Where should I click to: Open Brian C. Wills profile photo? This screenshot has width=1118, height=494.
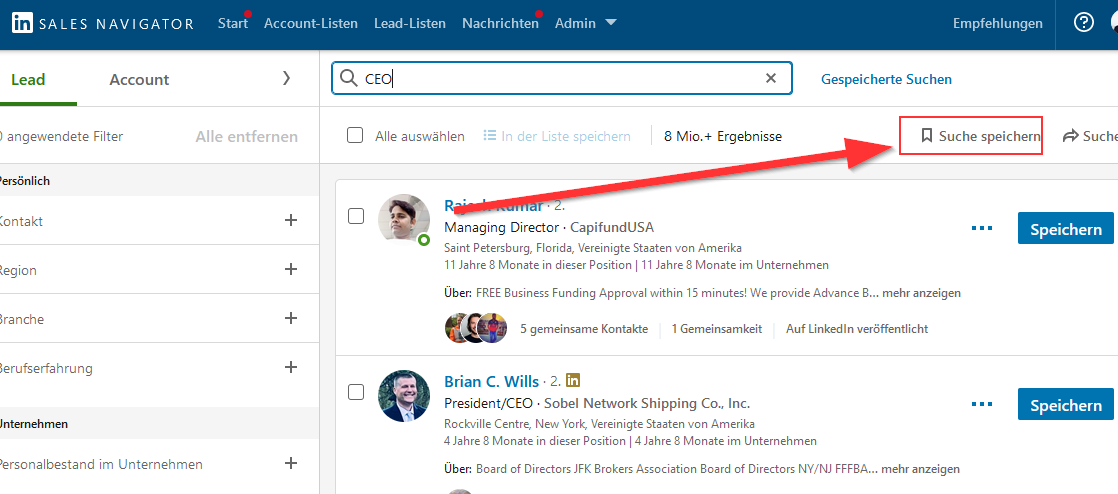click(404, 397)
